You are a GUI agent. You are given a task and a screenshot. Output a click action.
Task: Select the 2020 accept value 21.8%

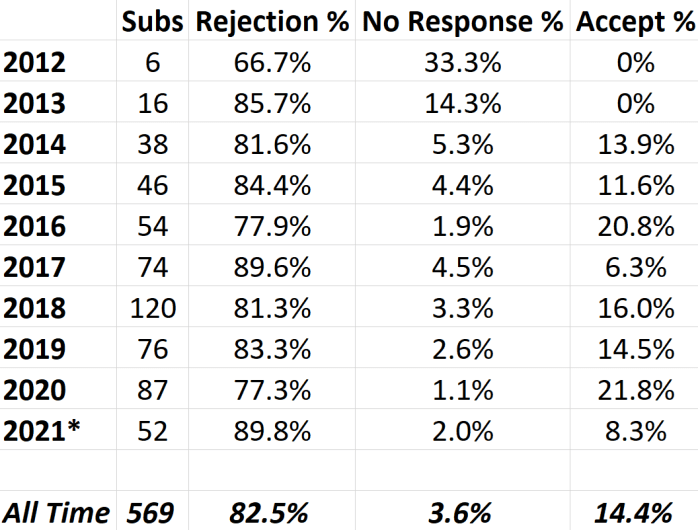click(635, 388)
